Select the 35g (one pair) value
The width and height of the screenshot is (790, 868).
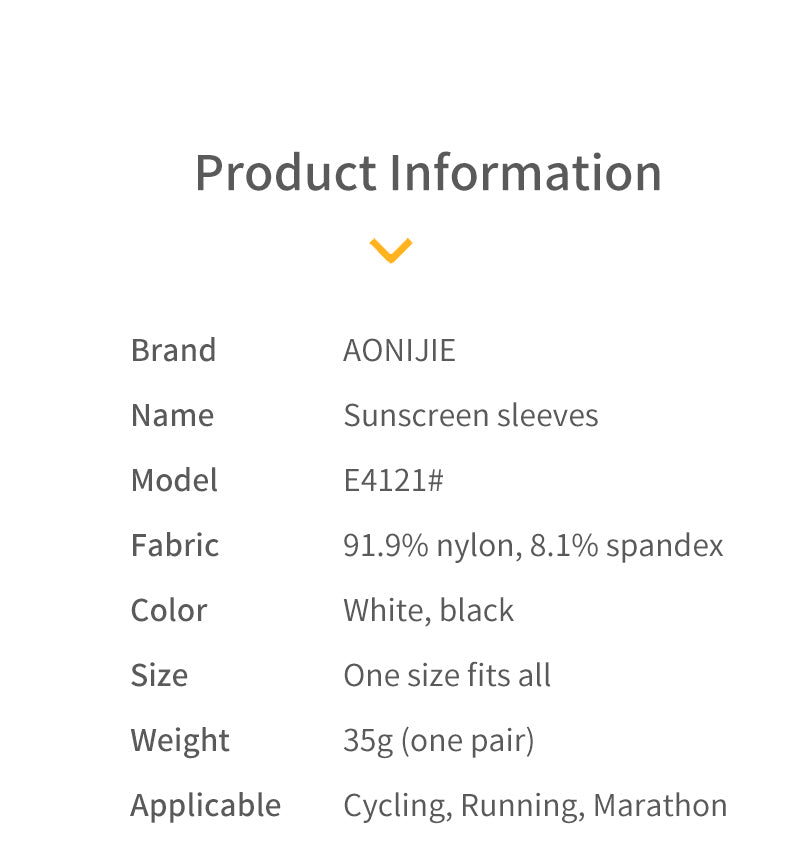pos(438,740)
